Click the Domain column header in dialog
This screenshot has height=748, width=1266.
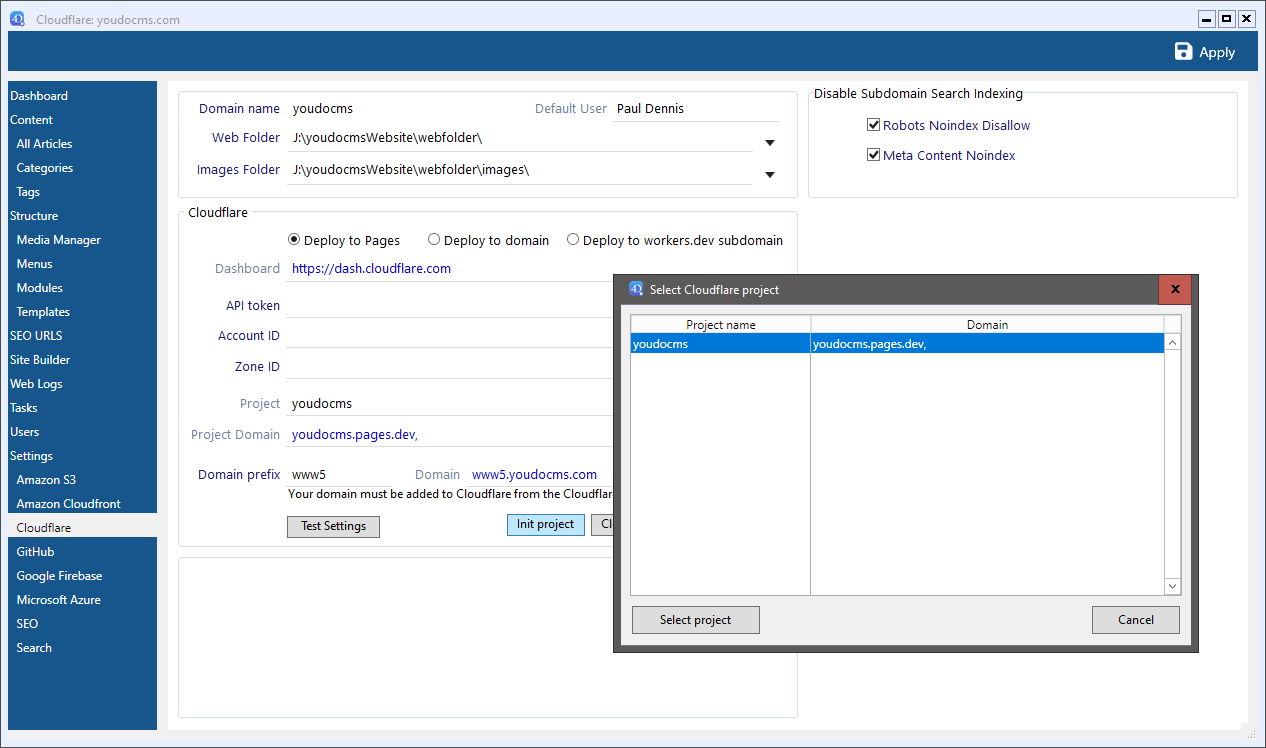(x=987, y=325)
